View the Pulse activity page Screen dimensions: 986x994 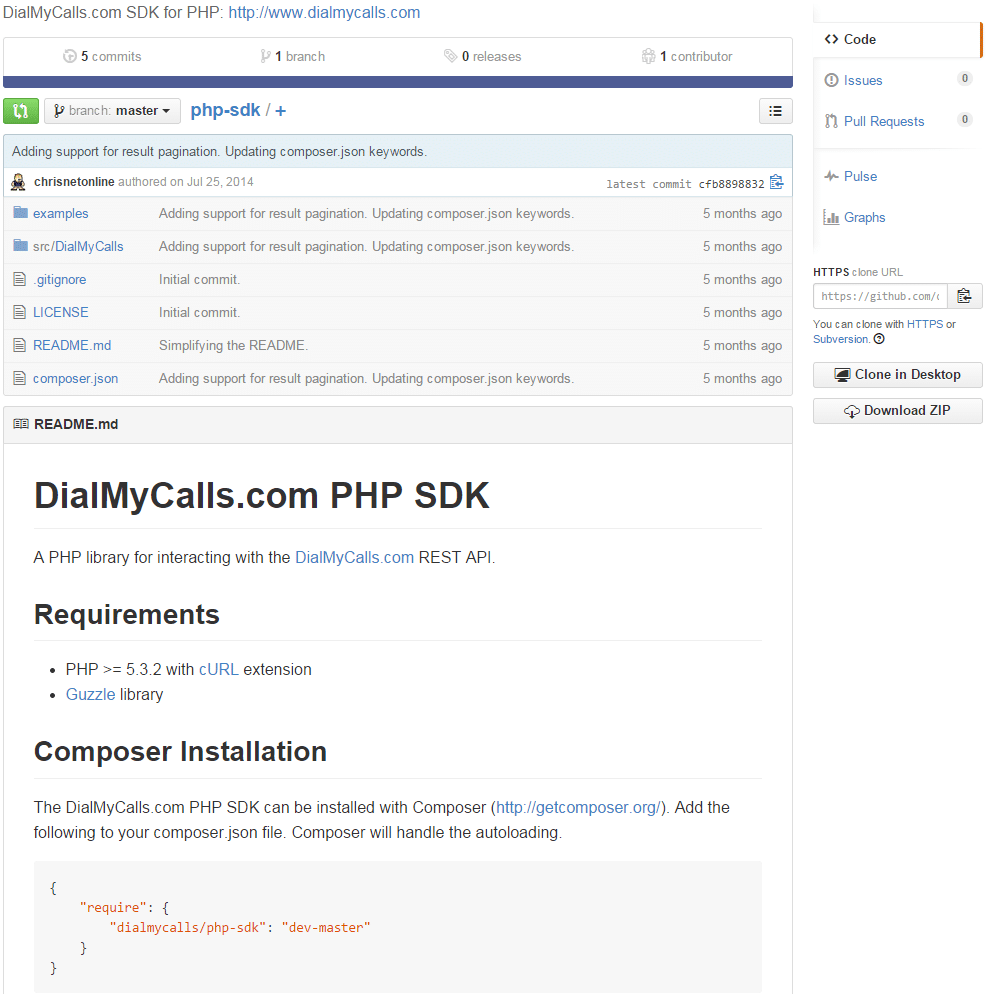(x=860, y=176)
